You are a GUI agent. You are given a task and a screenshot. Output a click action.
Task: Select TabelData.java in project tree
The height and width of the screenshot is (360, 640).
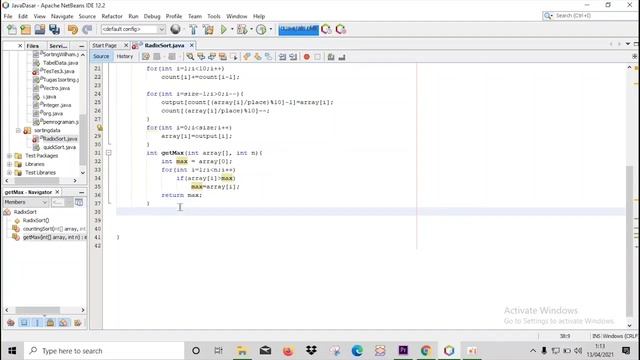tap(60, 63)
